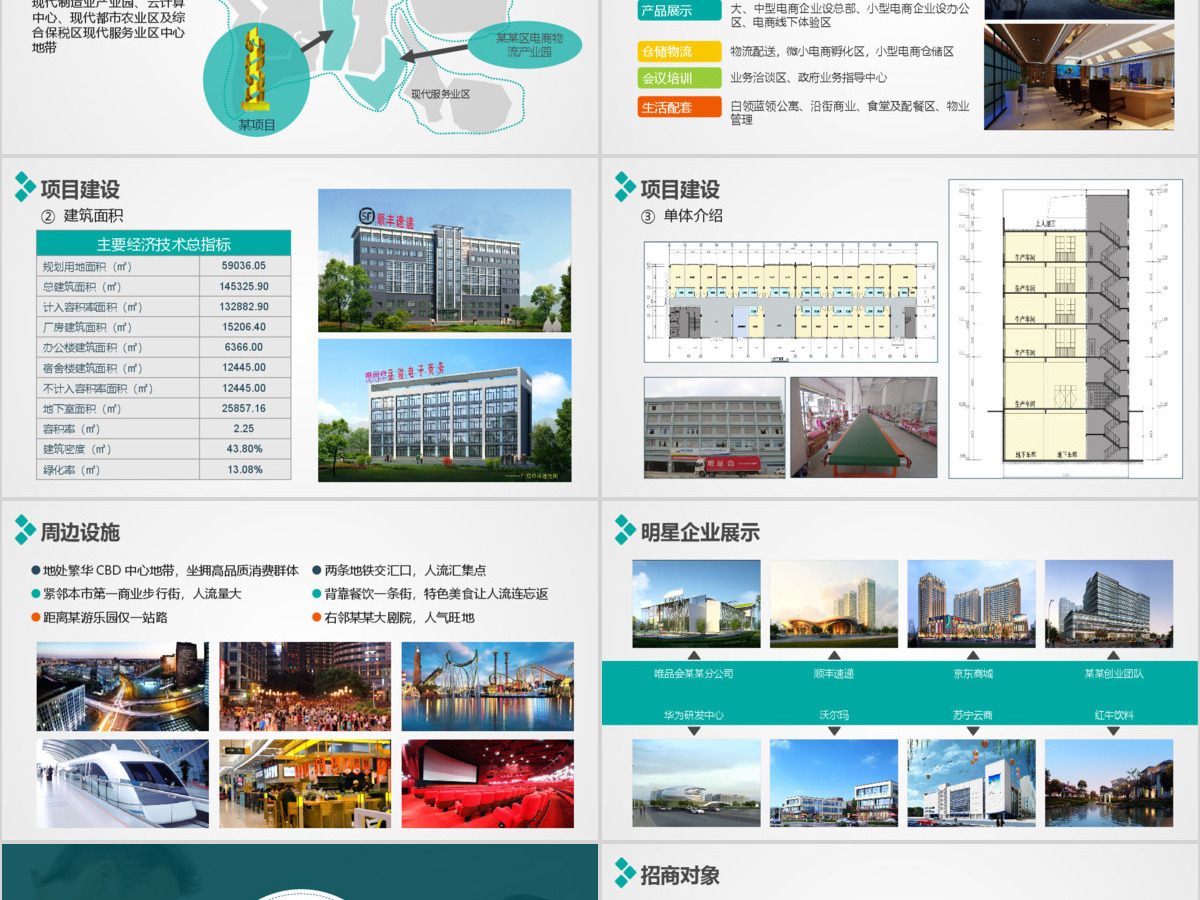Click diamond logo on the 单体介绍 slide
This screenshot has height=900, width=1200.
coord(625,186)
